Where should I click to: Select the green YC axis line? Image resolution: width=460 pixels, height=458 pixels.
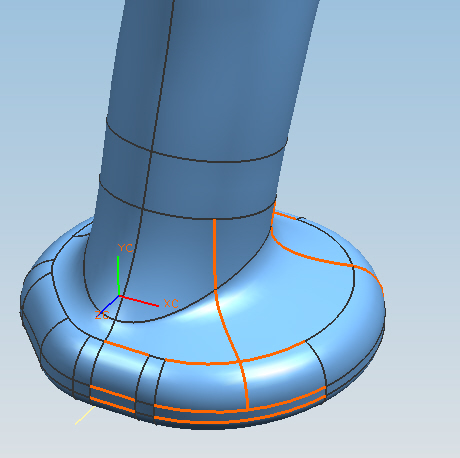click(x=118, y=275)
